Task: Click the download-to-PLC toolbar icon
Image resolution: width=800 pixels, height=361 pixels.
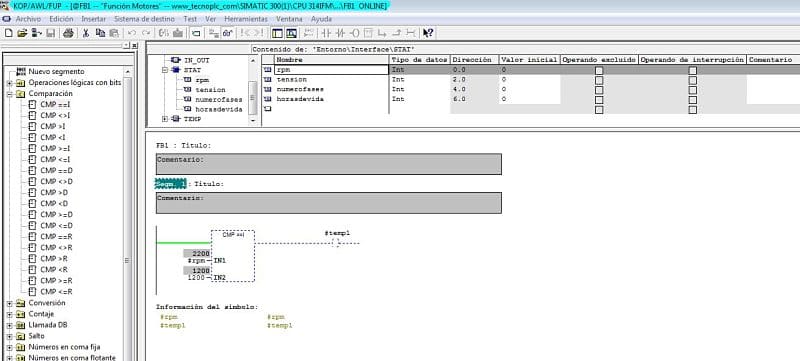Action: [178, 33]
